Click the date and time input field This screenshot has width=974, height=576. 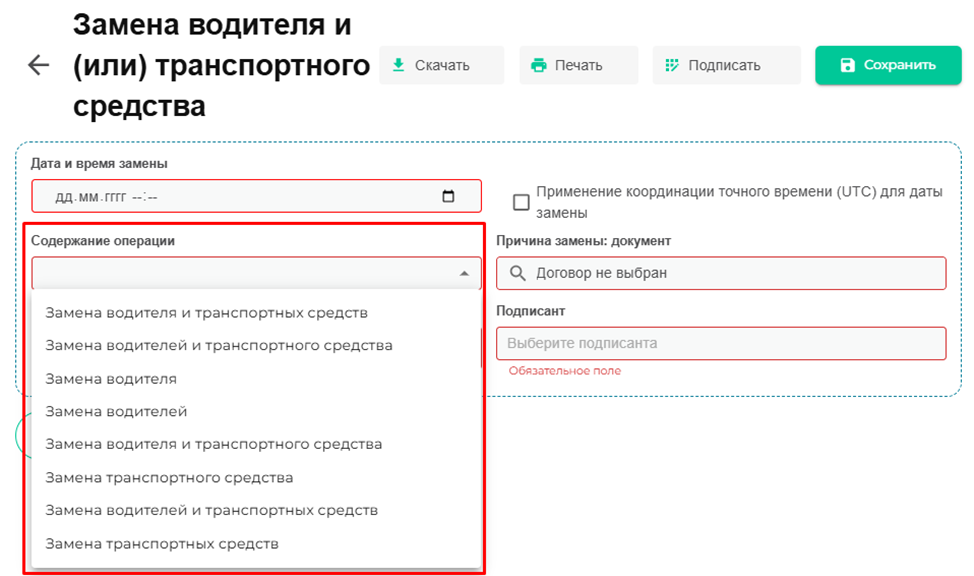(x=240, y=196)
